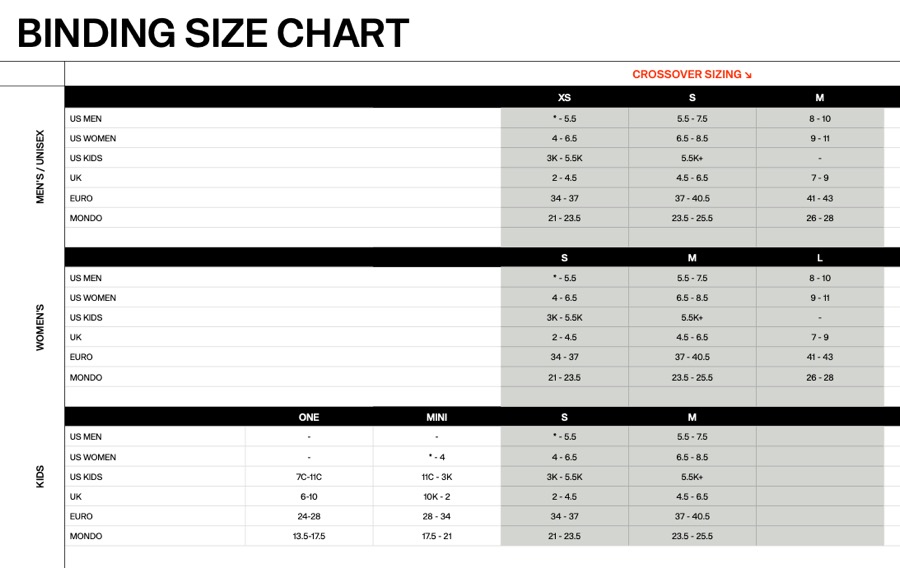
Task: Click the * - 4 US Women cell
Action: point(436,457)
